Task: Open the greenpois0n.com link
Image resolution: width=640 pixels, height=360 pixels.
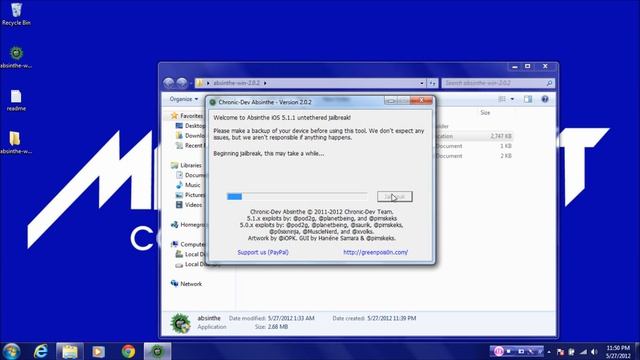Action: [376, 252]
